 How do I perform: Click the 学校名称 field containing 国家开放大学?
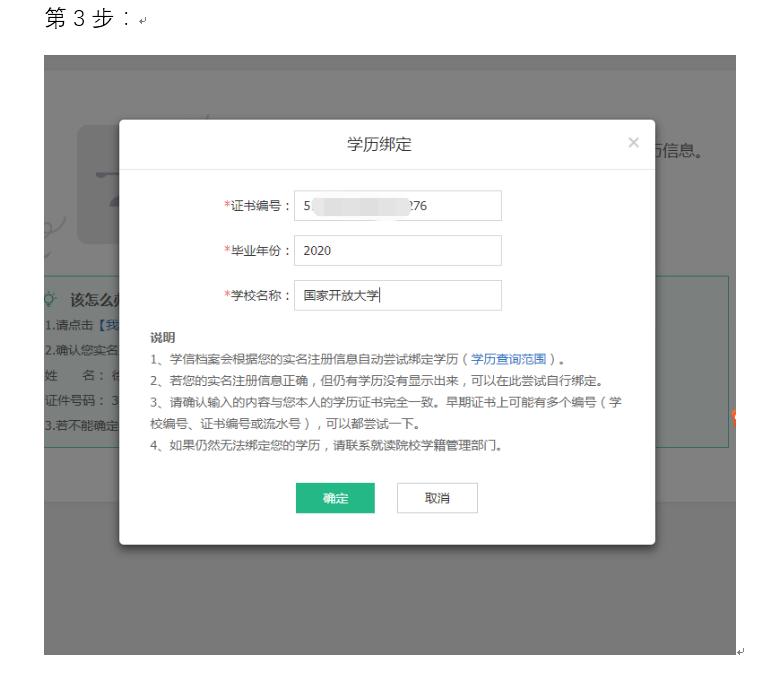[397, 296]
